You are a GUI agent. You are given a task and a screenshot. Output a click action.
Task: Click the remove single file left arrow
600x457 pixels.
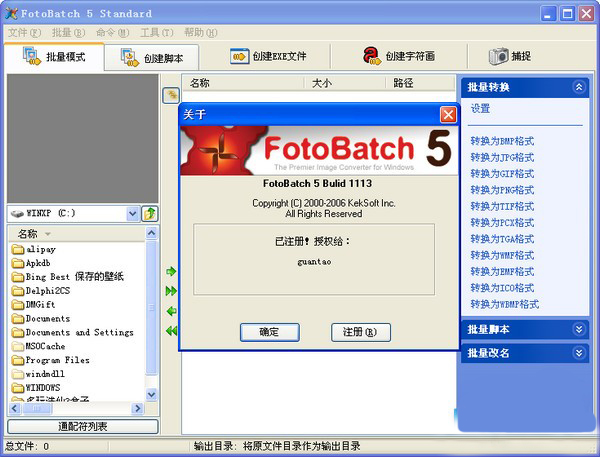click(171, 311)
